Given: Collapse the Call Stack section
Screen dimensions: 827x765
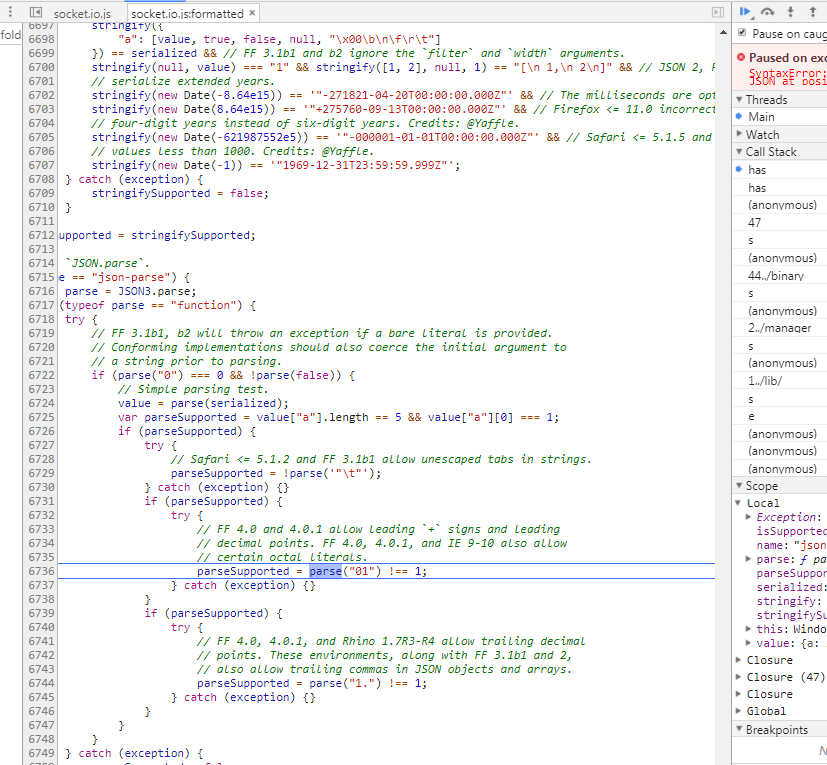Looking at the screenshot, I should click(x=739, y=151).
